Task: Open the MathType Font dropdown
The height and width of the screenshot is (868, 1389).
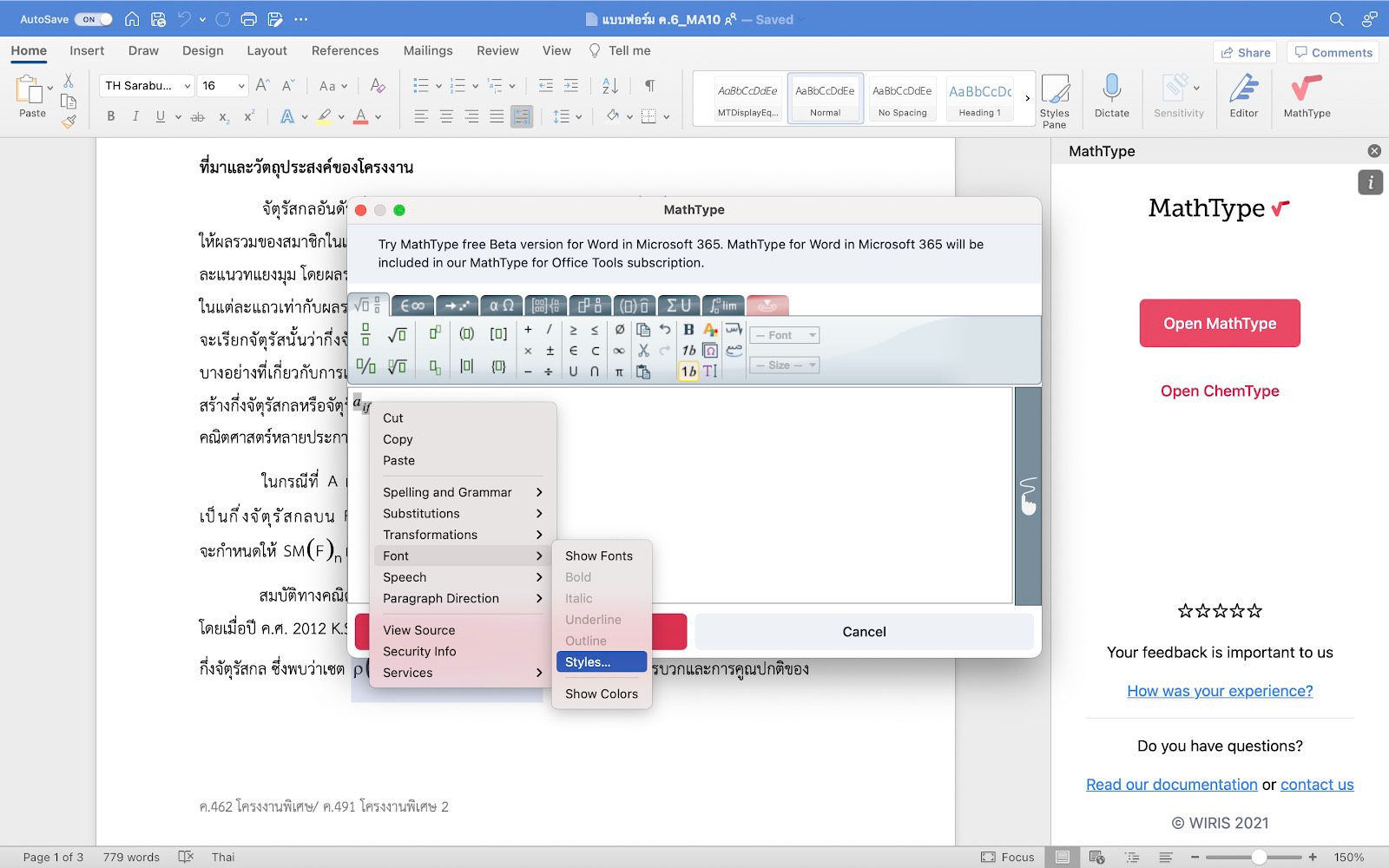Action: coord(785,335)
